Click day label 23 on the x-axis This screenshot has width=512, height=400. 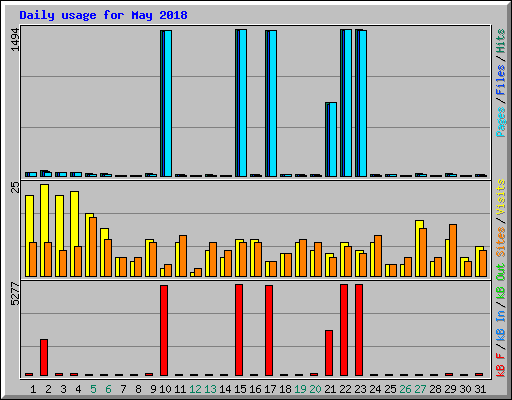pyautogui.click(x=360, y=389)
